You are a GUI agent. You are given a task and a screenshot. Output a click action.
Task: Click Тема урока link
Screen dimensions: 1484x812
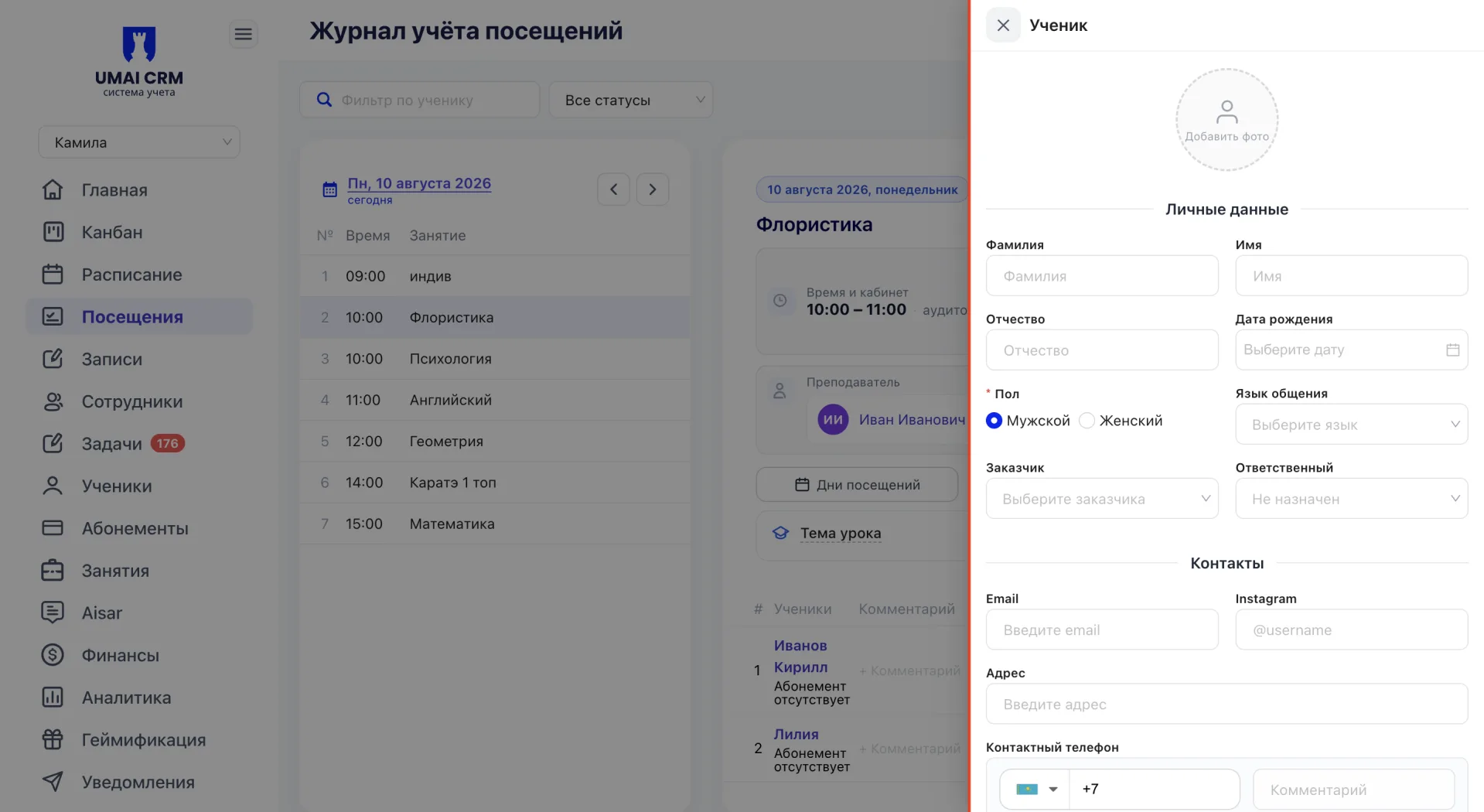[x=841, y=533]
